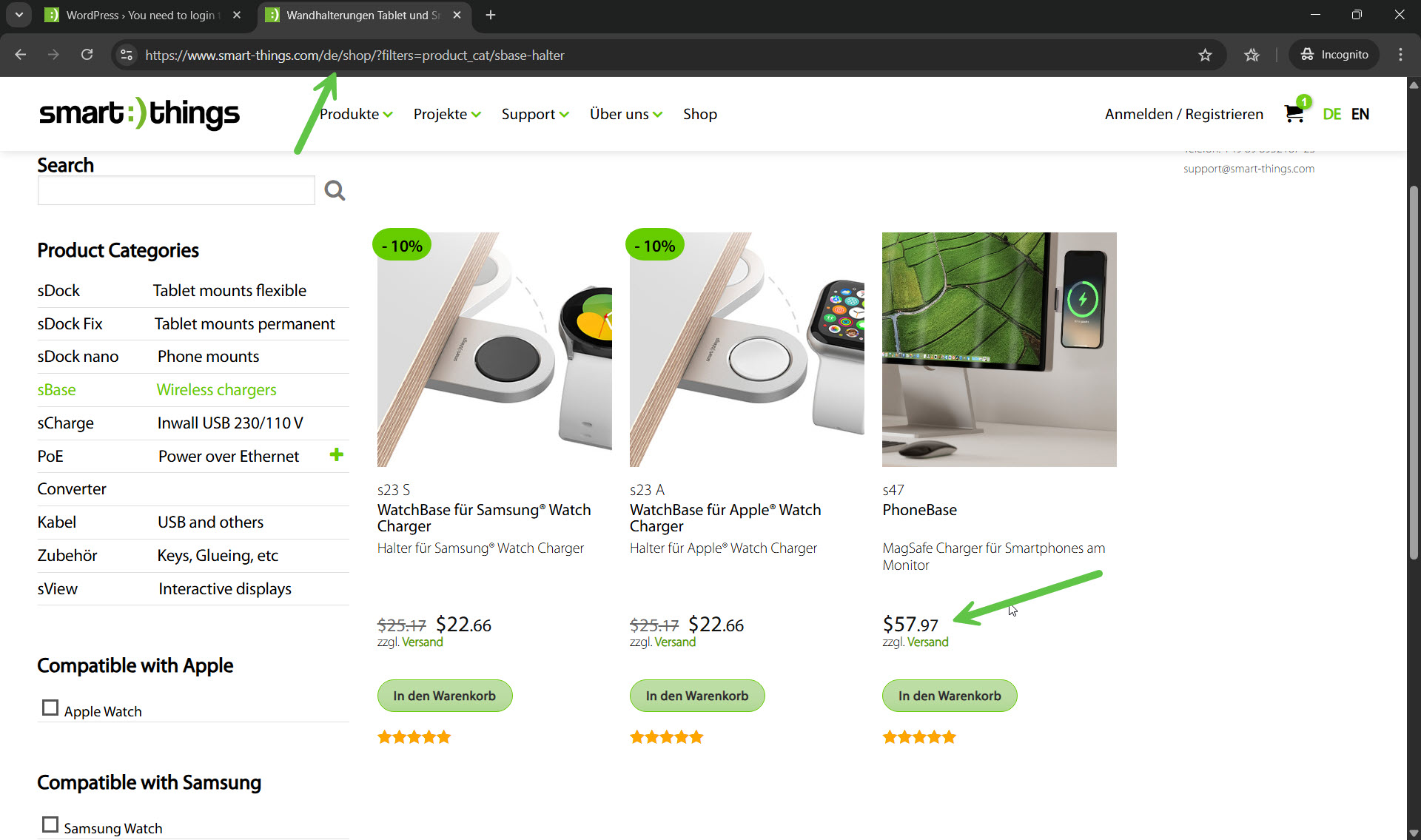Expand PoE category with the plus icon

click(x=337, y=454)
